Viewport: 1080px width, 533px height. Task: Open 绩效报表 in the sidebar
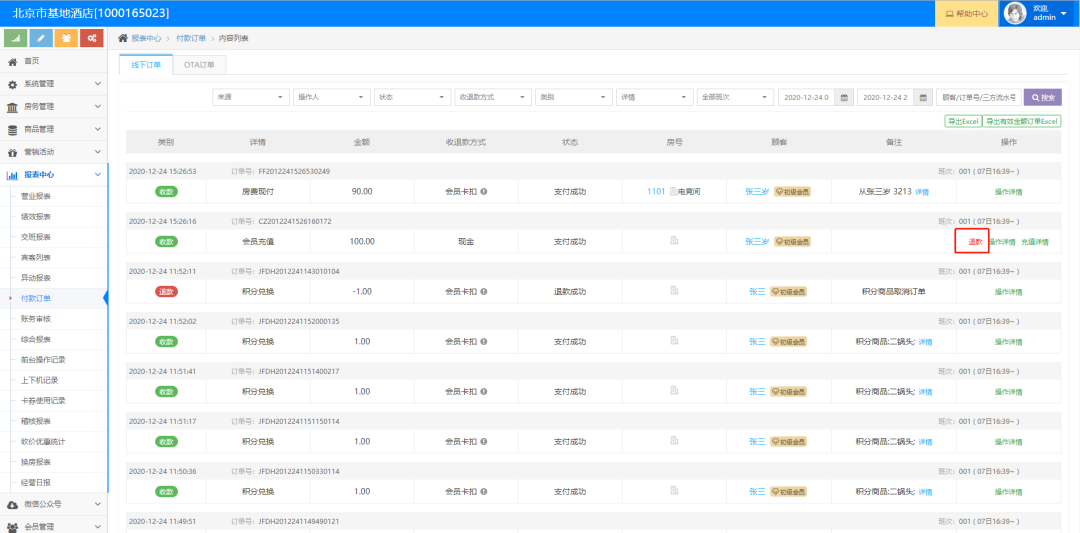click(x=36, y=217)
